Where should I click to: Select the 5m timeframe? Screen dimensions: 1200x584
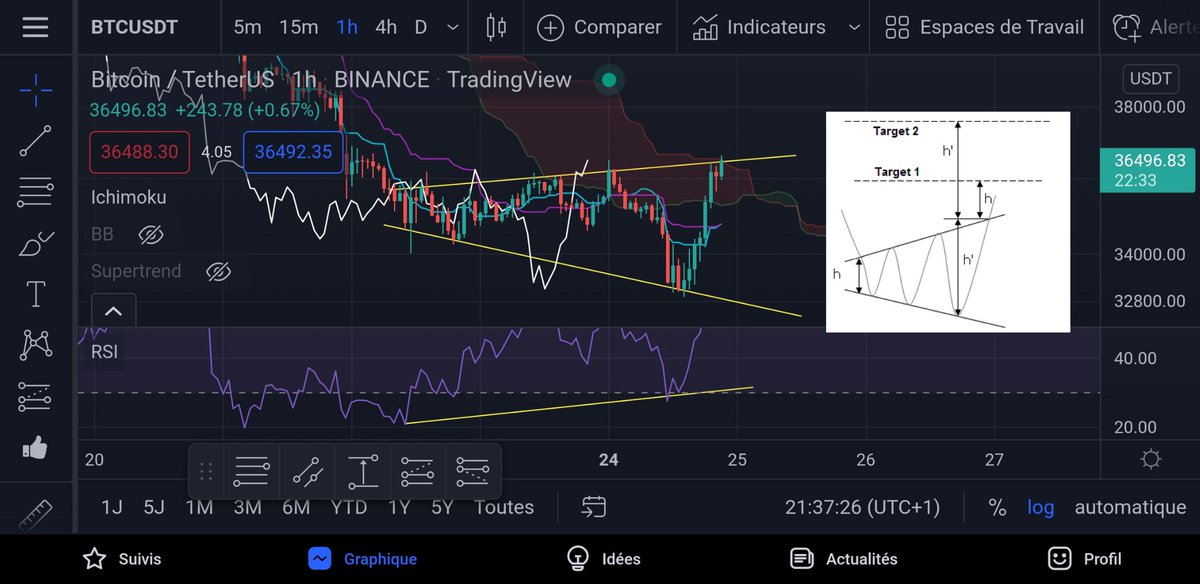248,27
